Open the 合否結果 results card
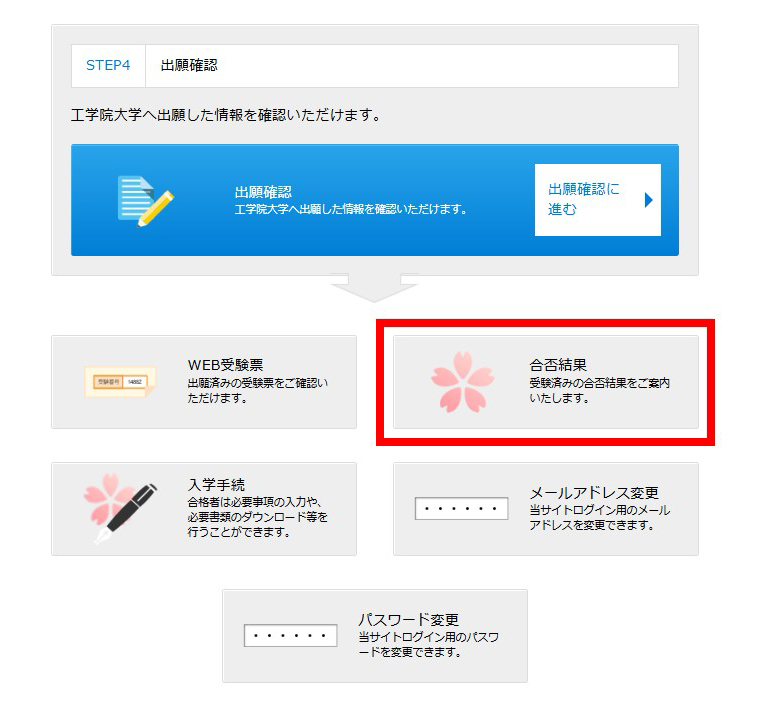Screen dimensions: 760x720 (x=546, y=382)
